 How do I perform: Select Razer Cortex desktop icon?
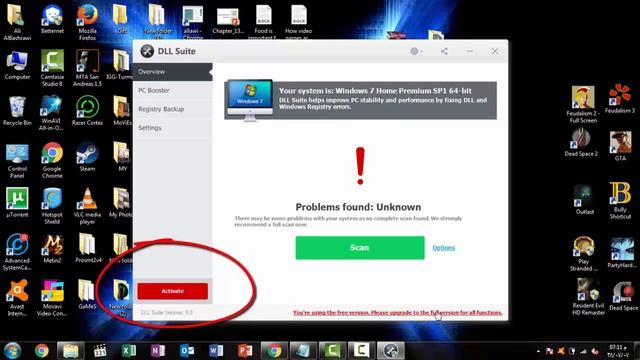(87, 111)
